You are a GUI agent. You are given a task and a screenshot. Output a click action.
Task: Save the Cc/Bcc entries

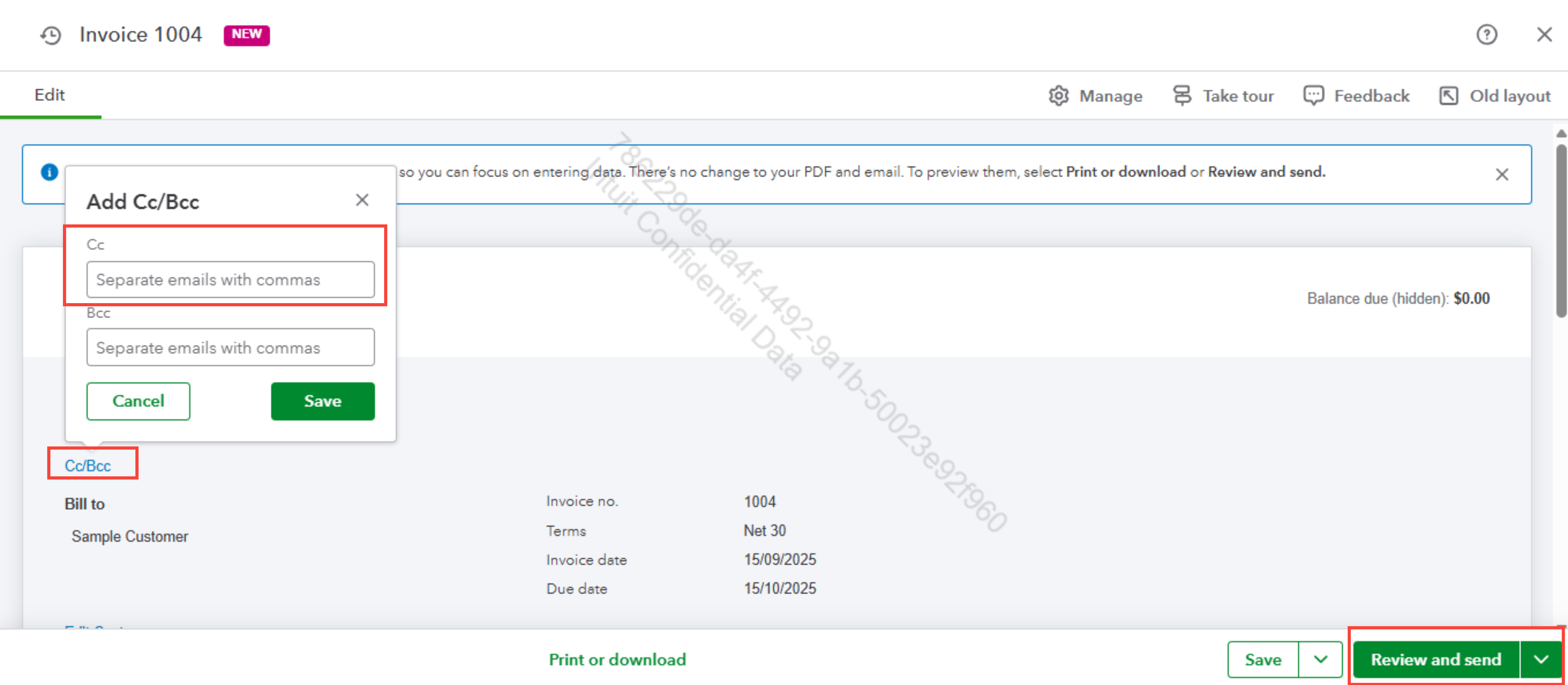323,401
